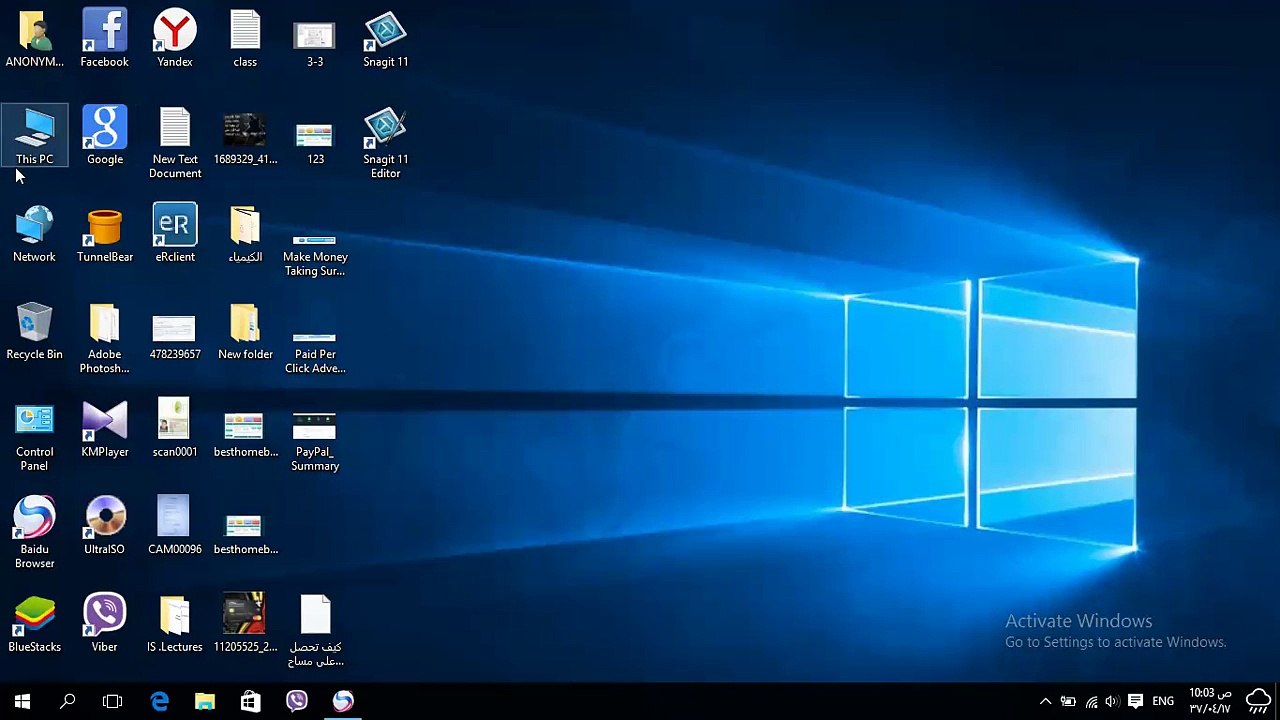Click the Snagit 11 desktop shortcut
This screenshot has height=720, width=1280.
click(385, 39)
